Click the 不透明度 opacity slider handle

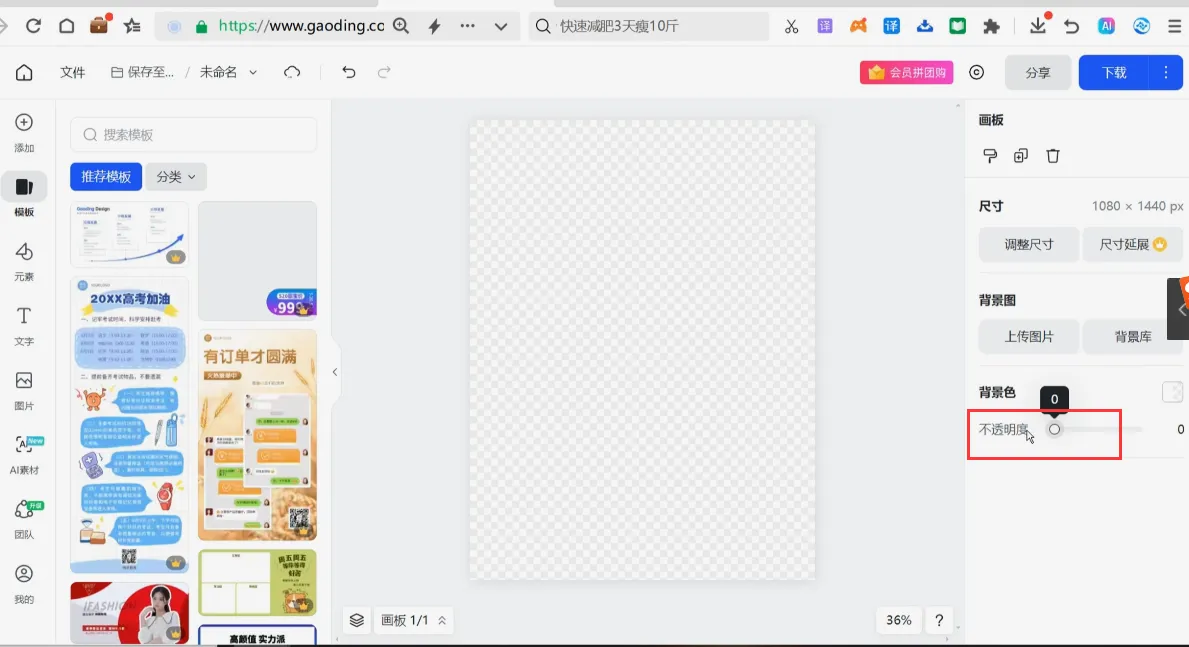pyautogui.click(x=1054, y=429)
